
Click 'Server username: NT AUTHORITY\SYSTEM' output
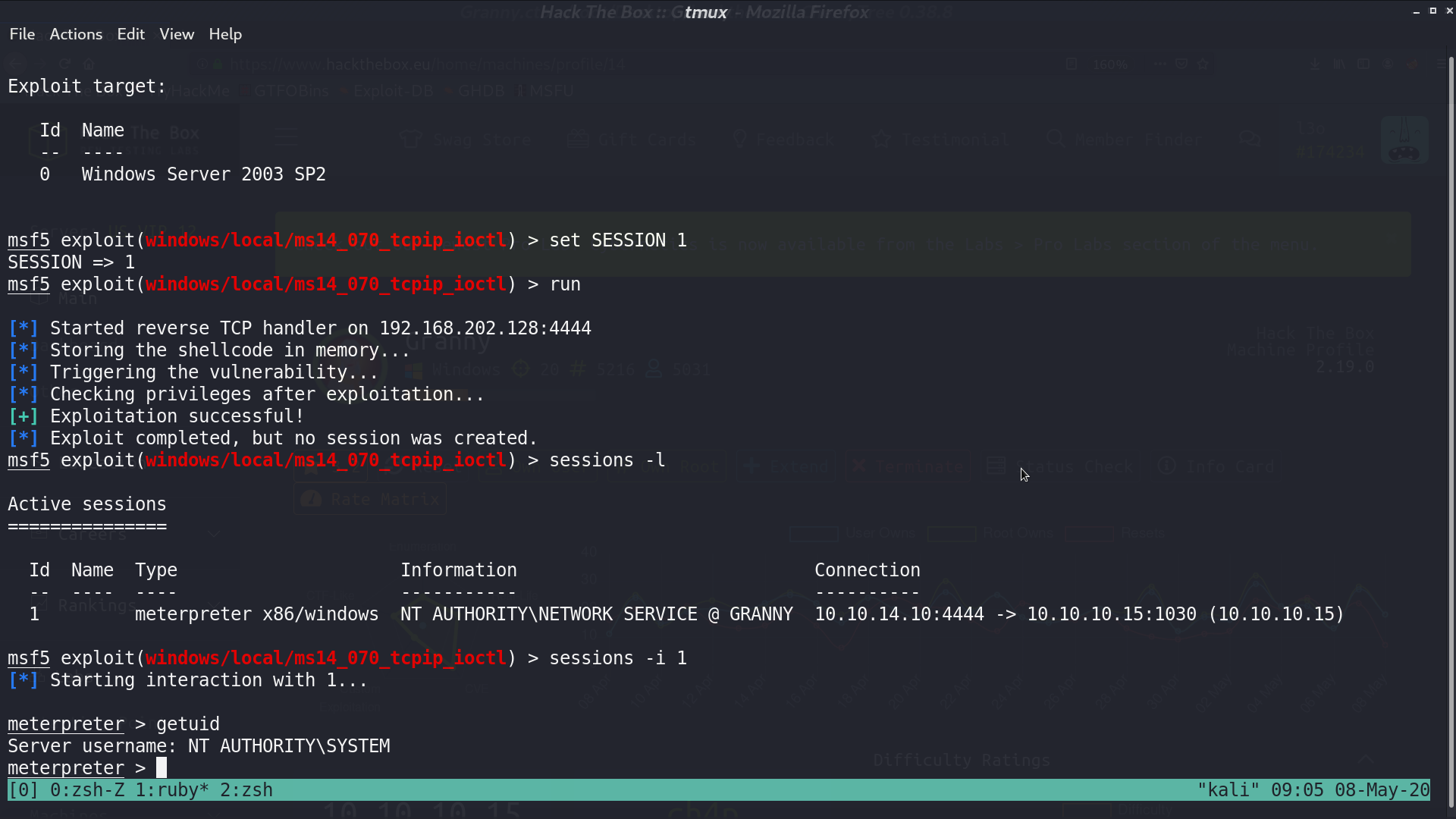pos(199,746)
